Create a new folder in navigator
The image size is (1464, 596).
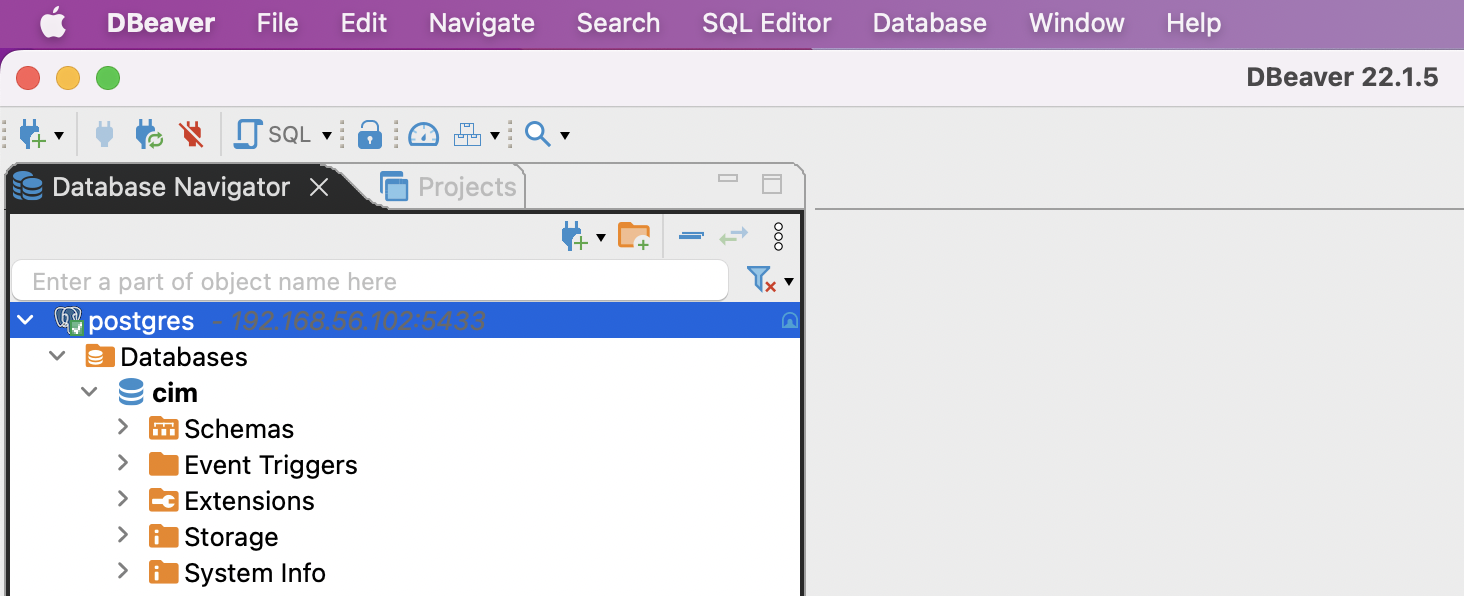pyautogui.click(x=634, y=237)
